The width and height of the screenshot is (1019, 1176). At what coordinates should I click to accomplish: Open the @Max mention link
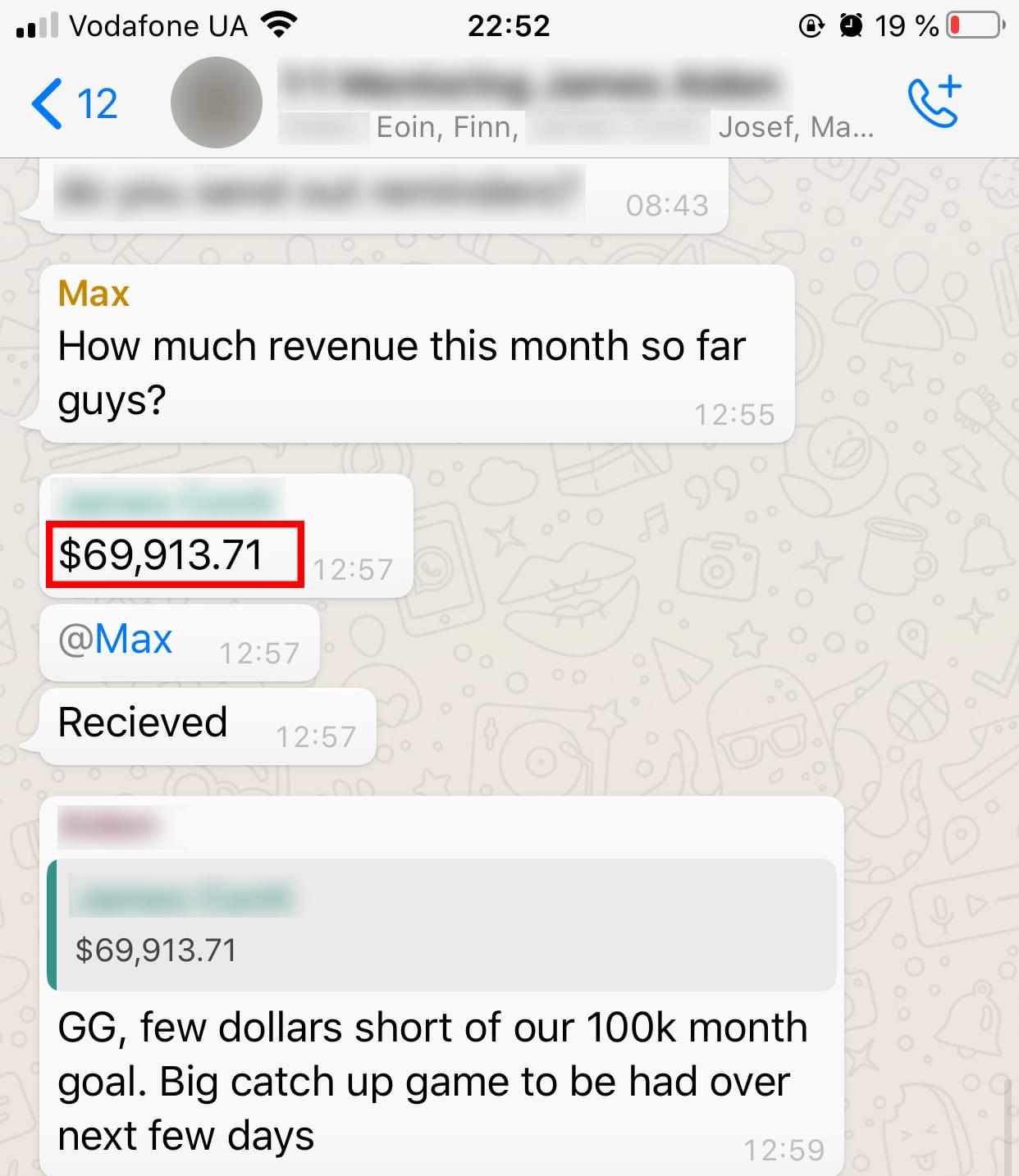[116, 639]
